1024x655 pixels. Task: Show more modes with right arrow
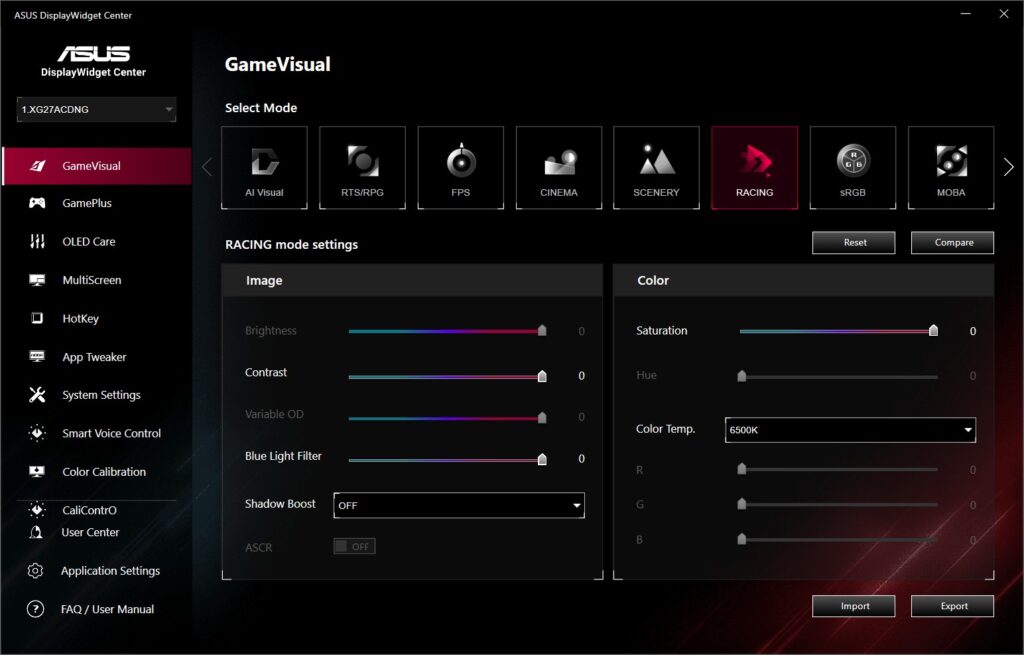click(x=1008, y=167)
